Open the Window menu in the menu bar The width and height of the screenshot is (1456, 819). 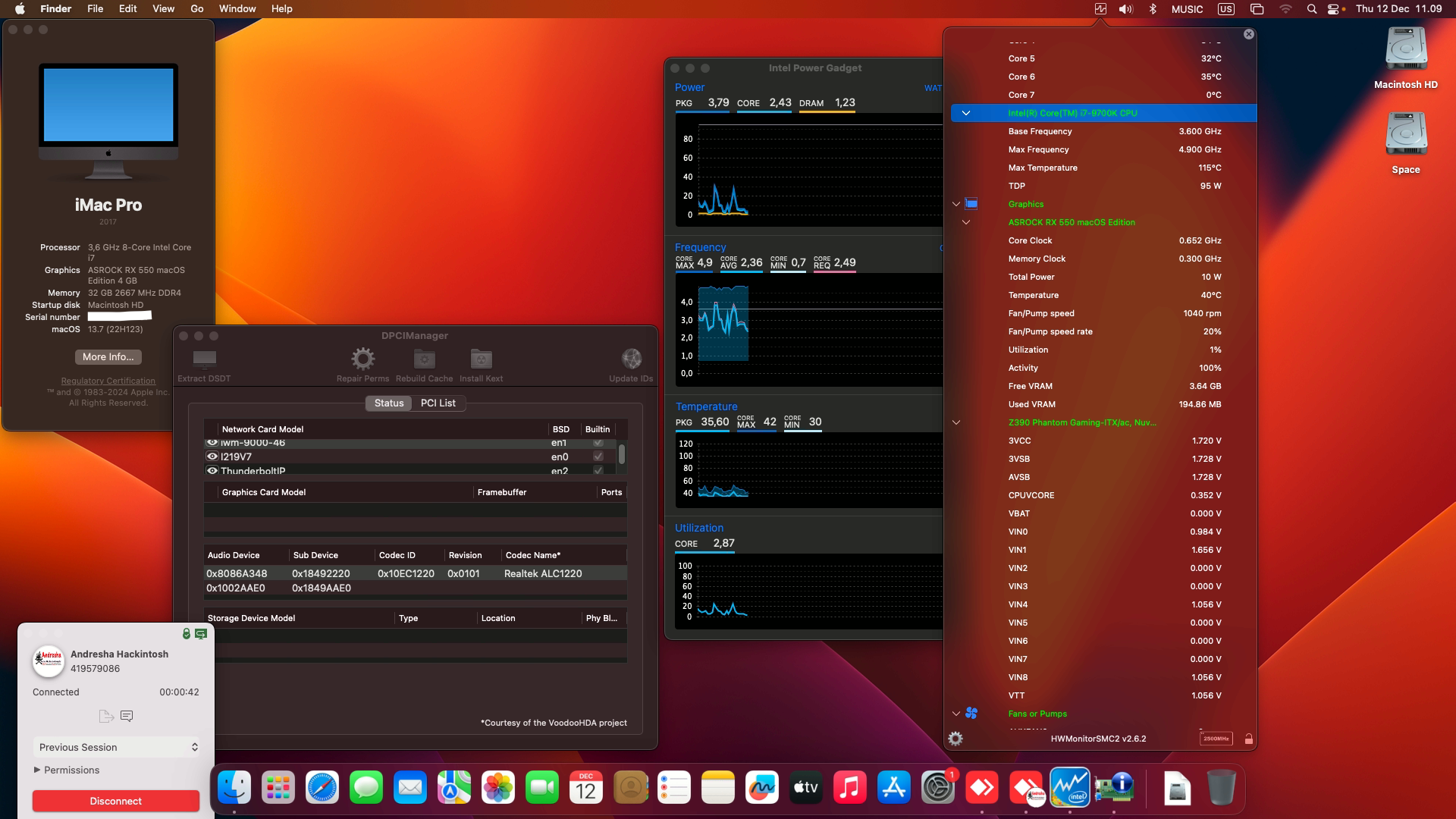point(236,8)
